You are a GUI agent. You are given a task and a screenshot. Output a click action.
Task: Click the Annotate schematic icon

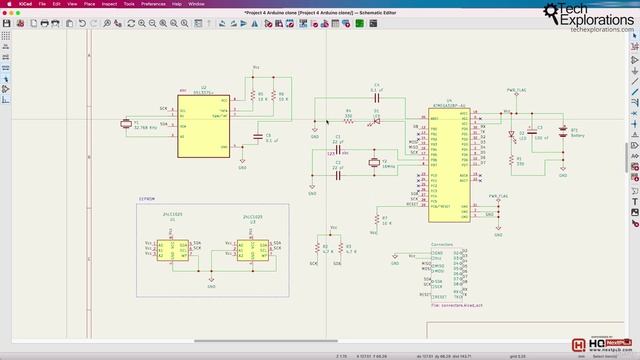(303, 23)
